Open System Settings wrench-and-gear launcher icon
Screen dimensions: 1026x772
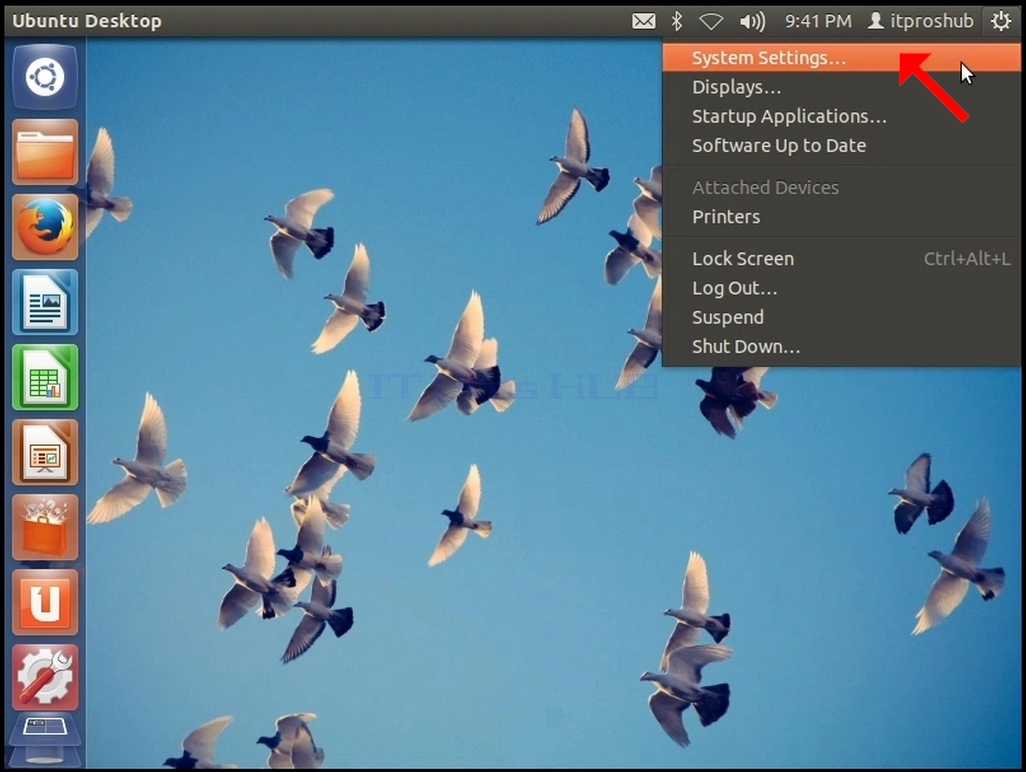(x=45, y=678)
